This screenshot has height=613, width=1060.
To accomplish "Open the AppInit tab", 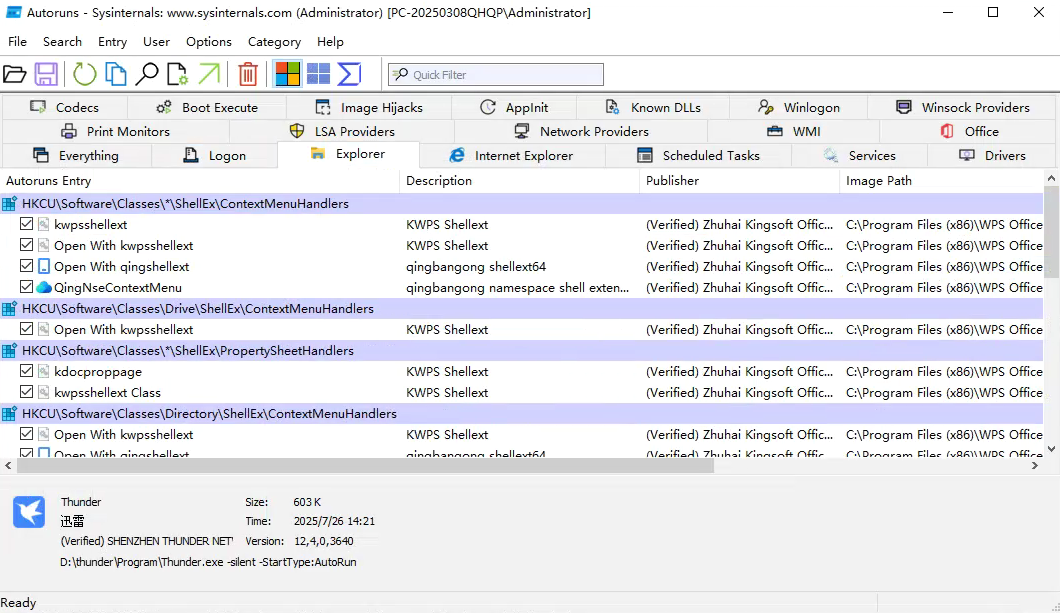I will pos(514,107).
